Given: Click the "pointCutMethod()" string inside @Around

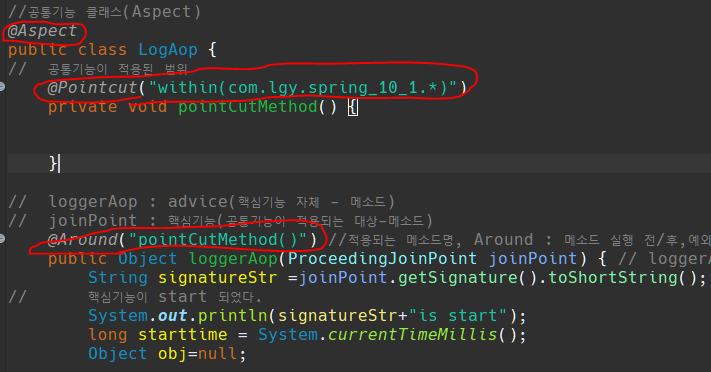Looking at the screenshot, I should 218,240.
